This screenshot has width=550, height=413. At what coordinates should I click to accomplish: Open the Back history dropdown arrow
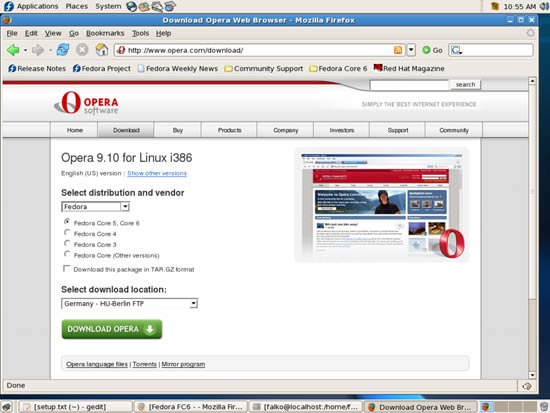coord(25,50)
